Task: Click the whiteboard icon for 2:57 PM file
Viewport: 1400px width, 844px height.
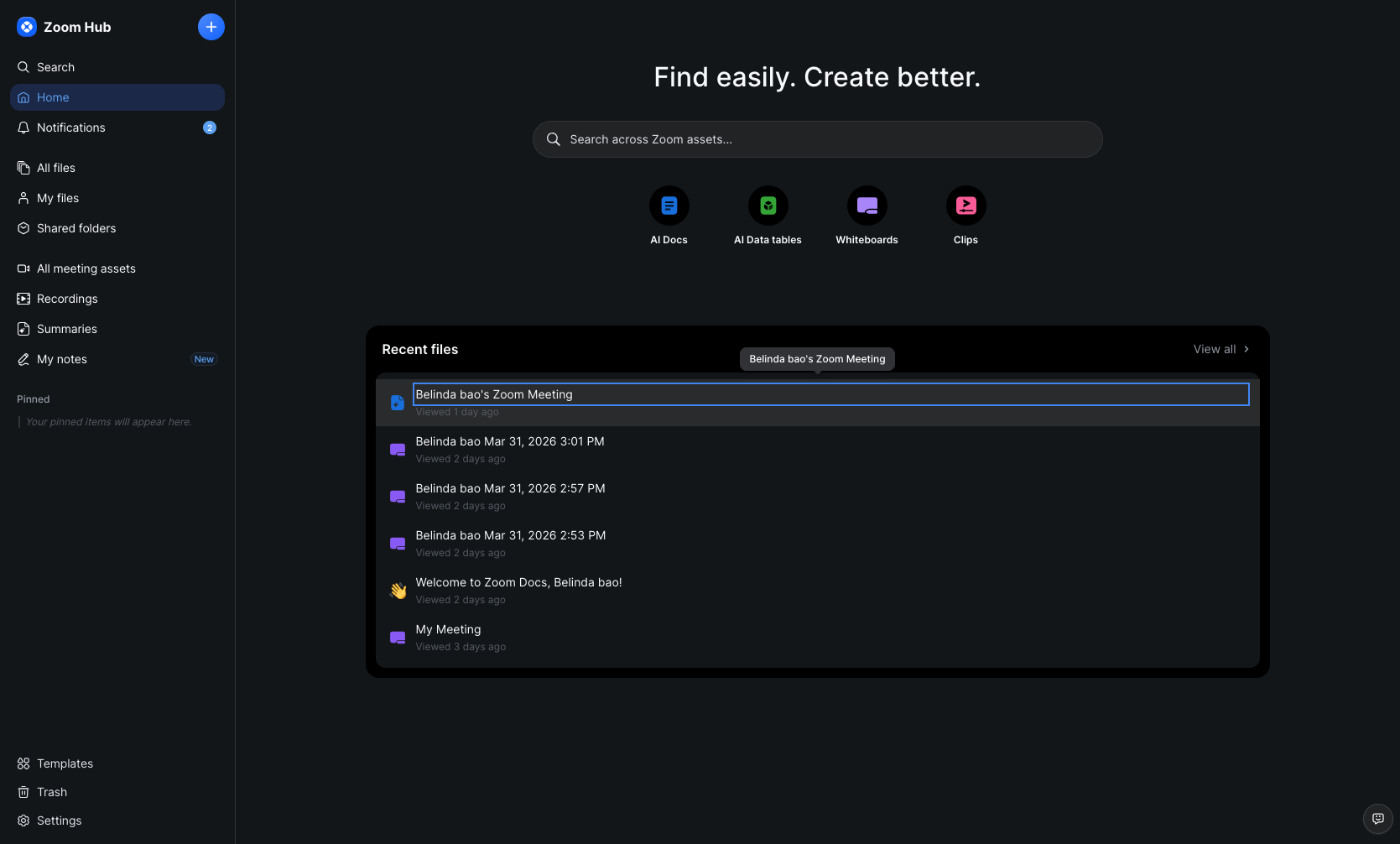Action: pyautogui.click(x=398, y=497)
